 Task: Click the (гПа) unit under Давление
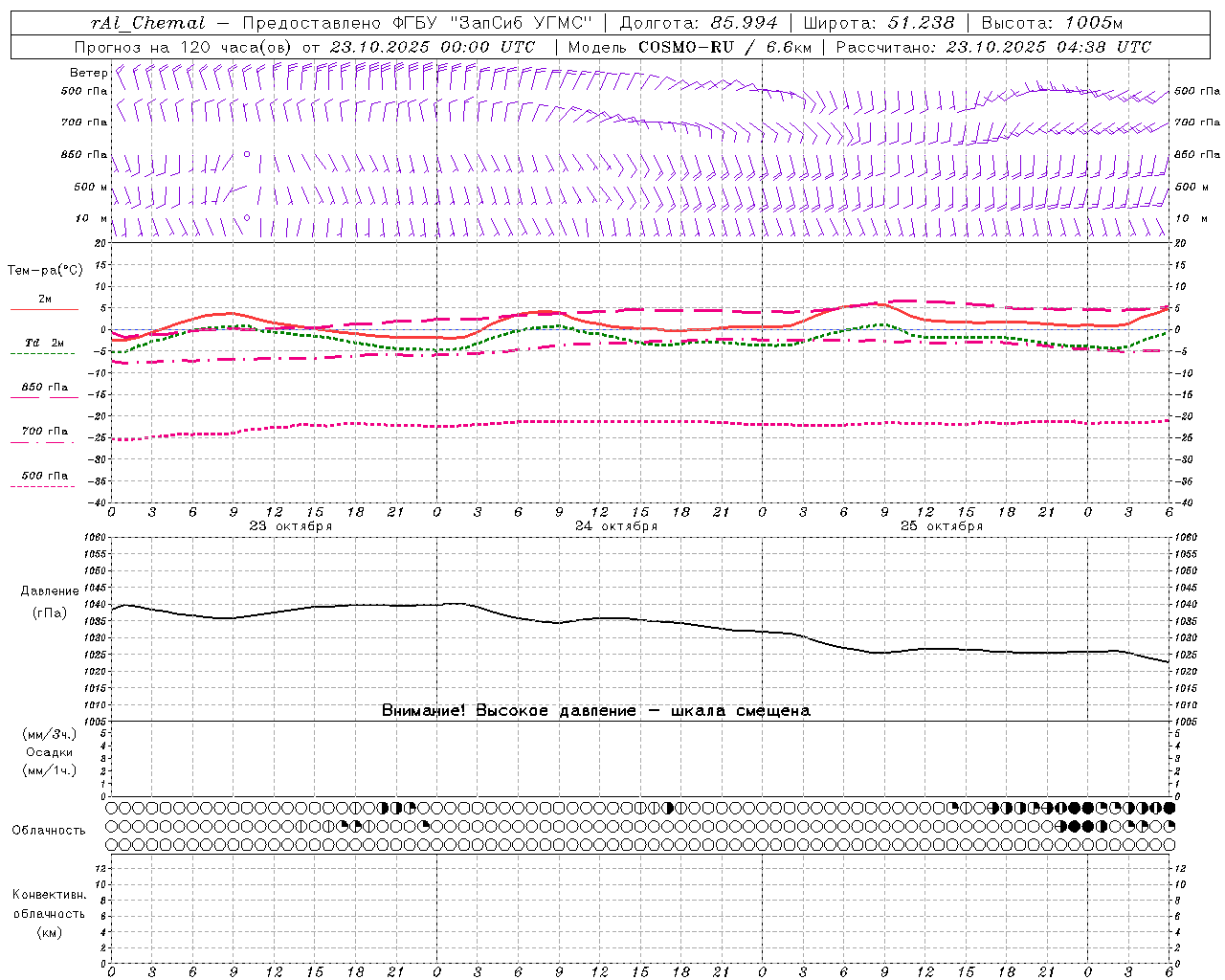[50, 612]
